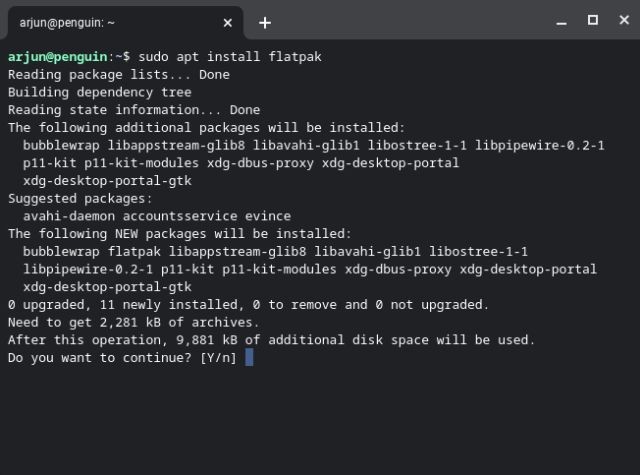Click on the Suggested packages: line
The image size is (640, 475).
click(x=80, y=199)
